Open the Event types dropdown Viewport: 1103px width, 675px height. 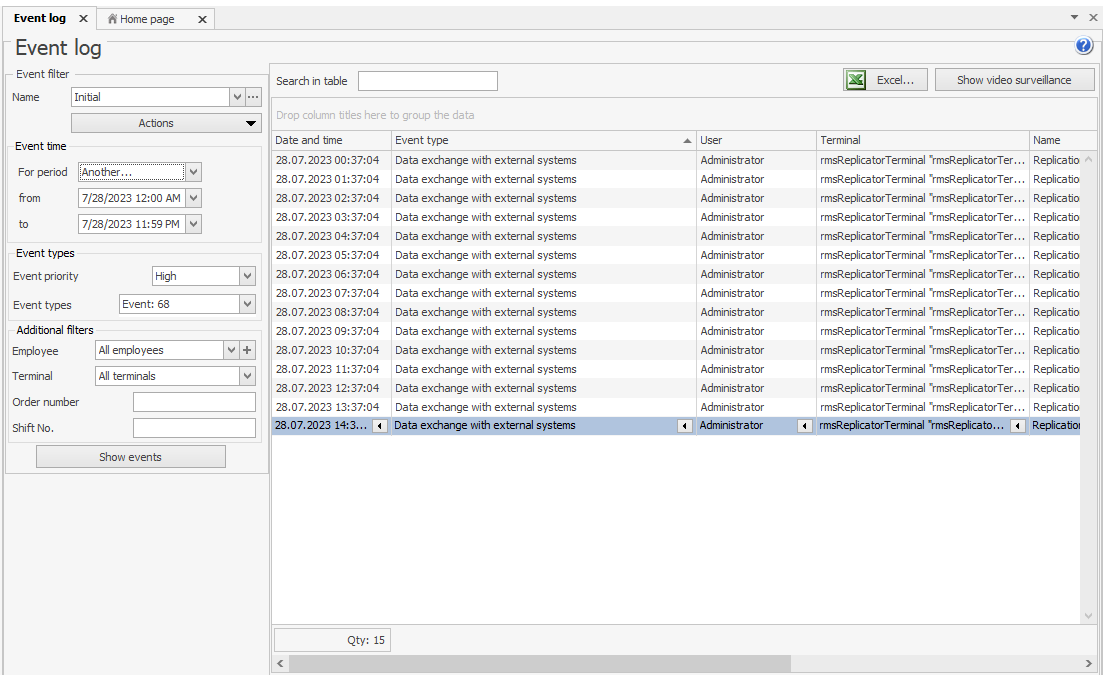pos(247,304)
